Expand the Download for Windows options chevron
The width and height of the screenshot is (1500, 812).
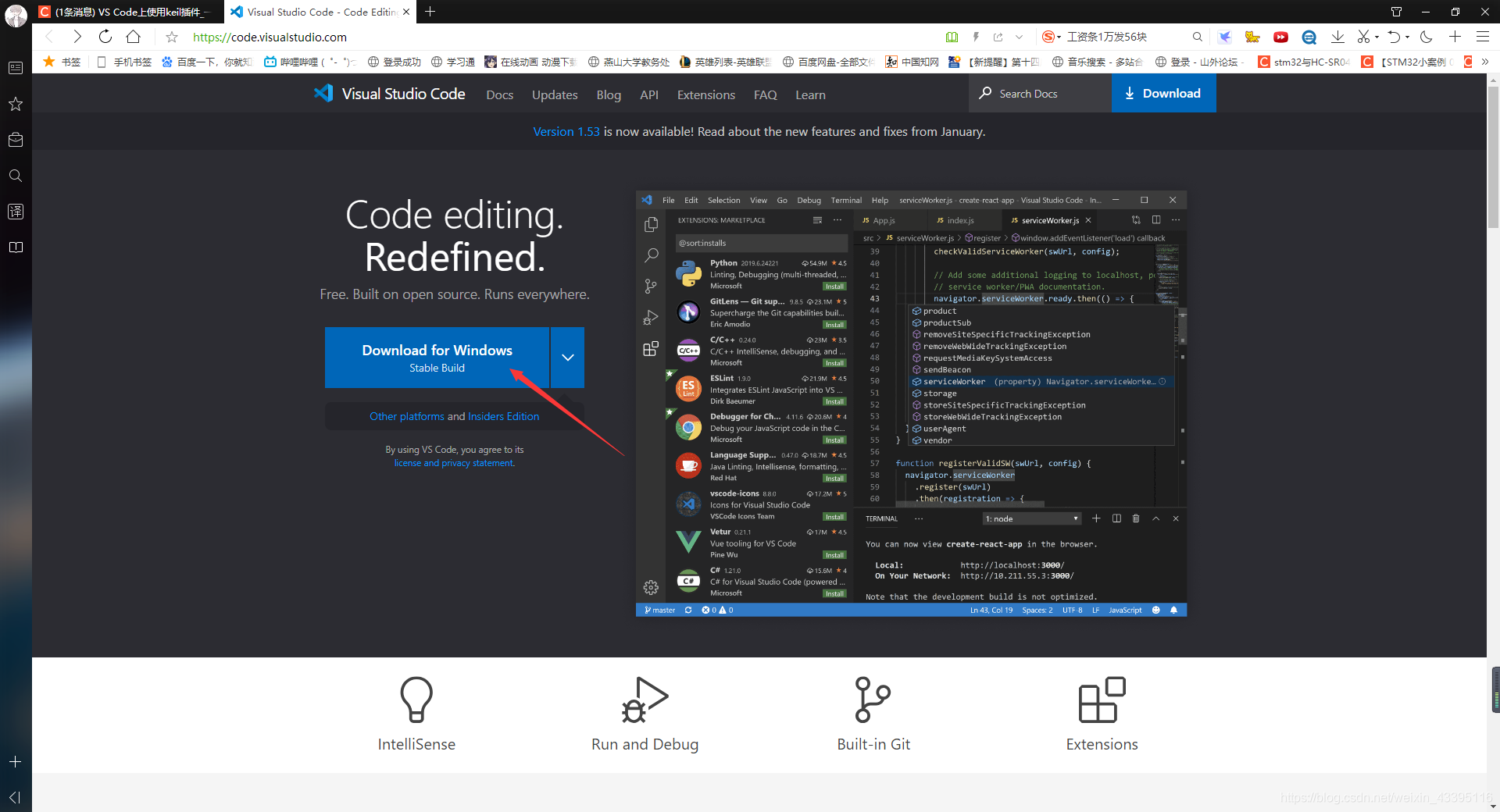[568, 358]
